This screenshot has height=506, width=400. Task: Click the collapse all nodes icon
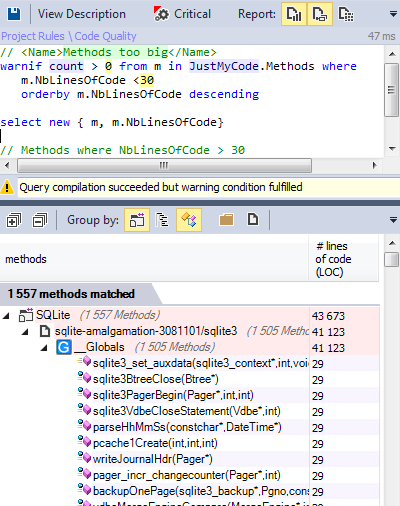pos(40,220)
